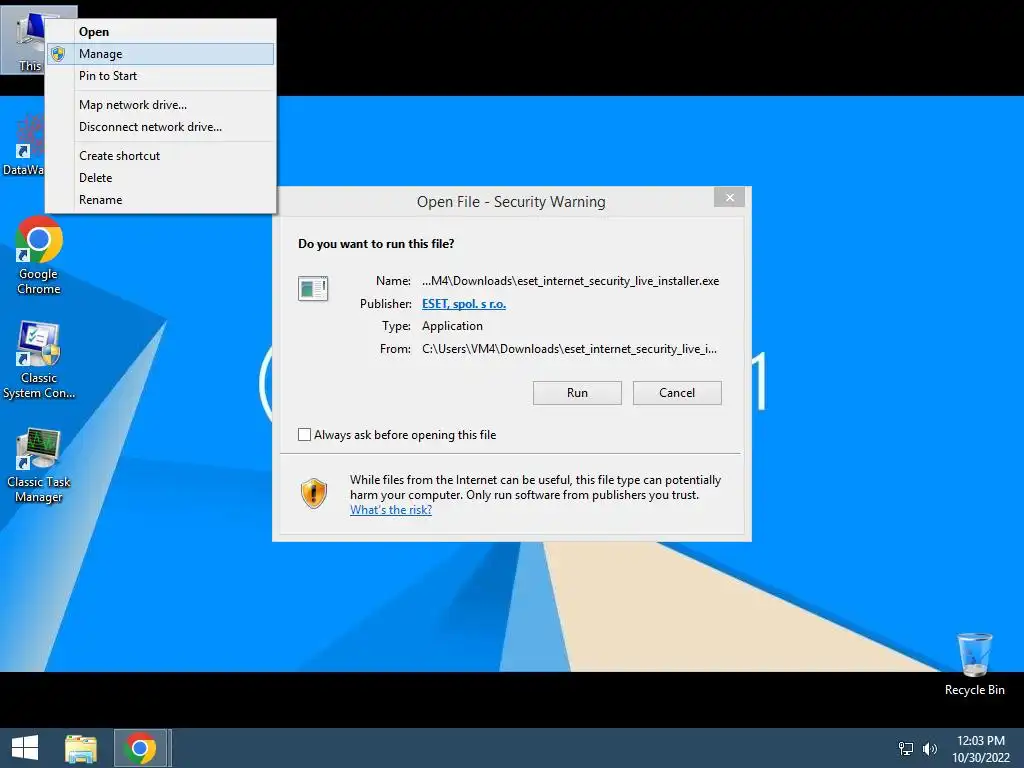Choose Manage in the context menu
1024x768 pixels.
tap(161, 54)
